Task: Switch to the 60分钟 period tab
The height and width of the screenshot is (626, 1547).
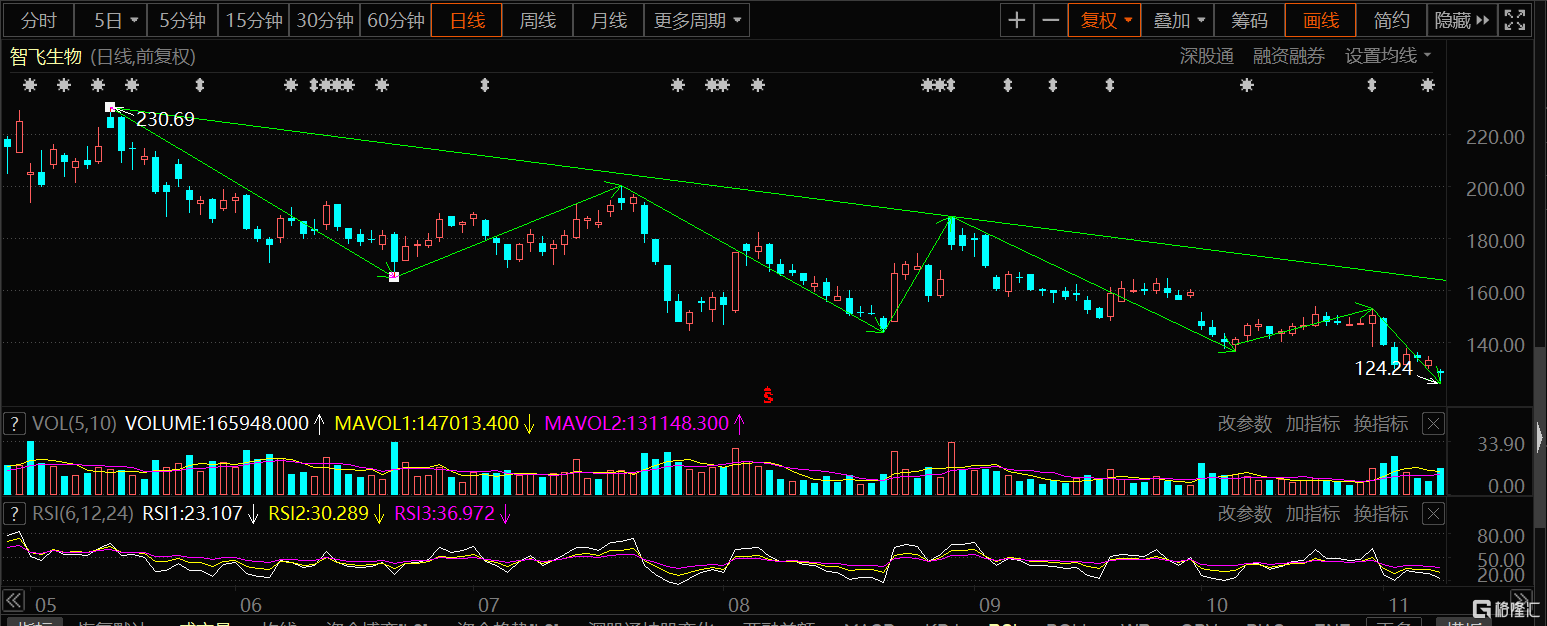Action: [x=395, y=20]
